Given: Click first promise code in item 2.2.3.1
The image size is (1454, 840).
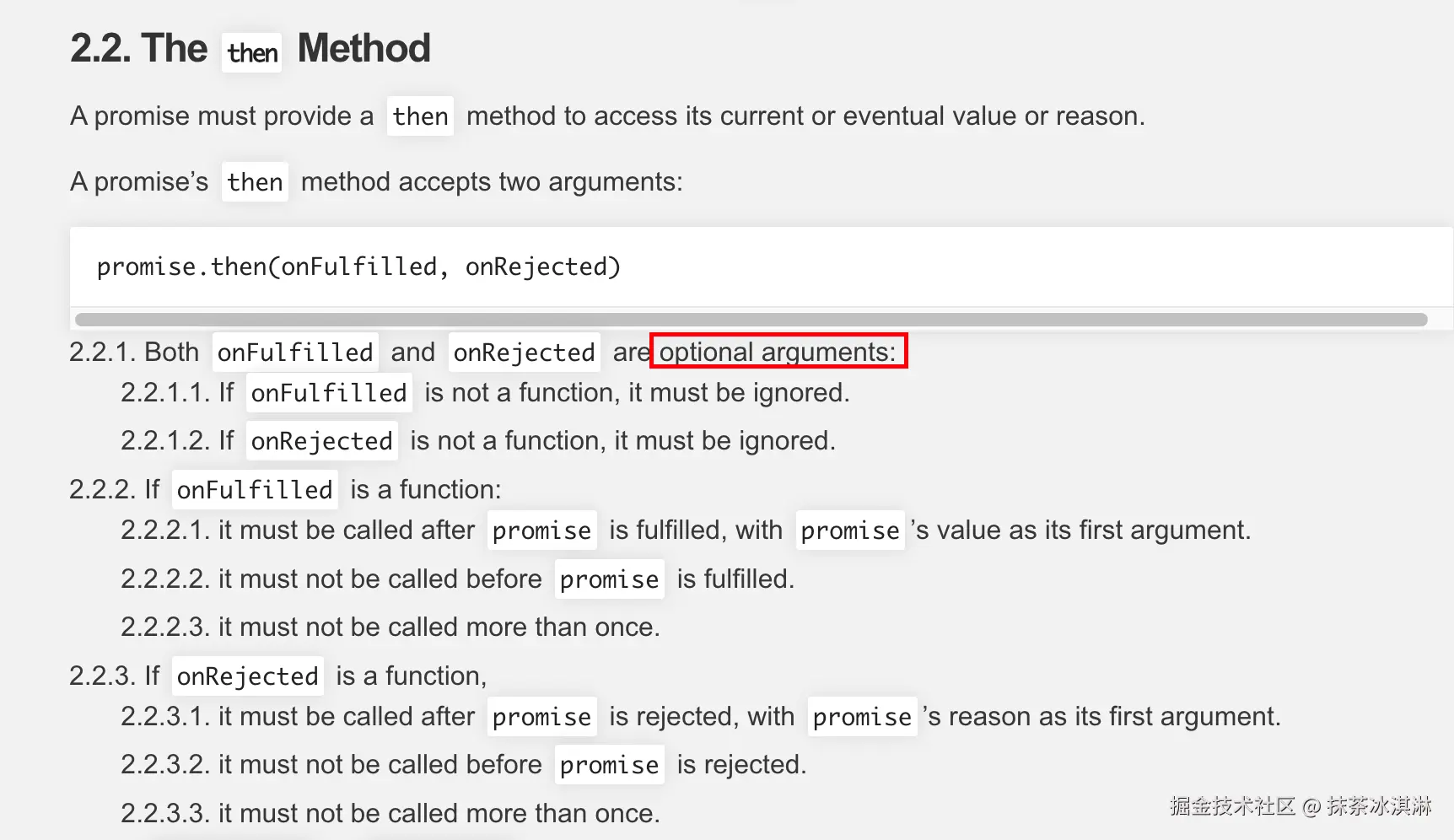Looking at the screenshot, I should click(x=541, y=717).
